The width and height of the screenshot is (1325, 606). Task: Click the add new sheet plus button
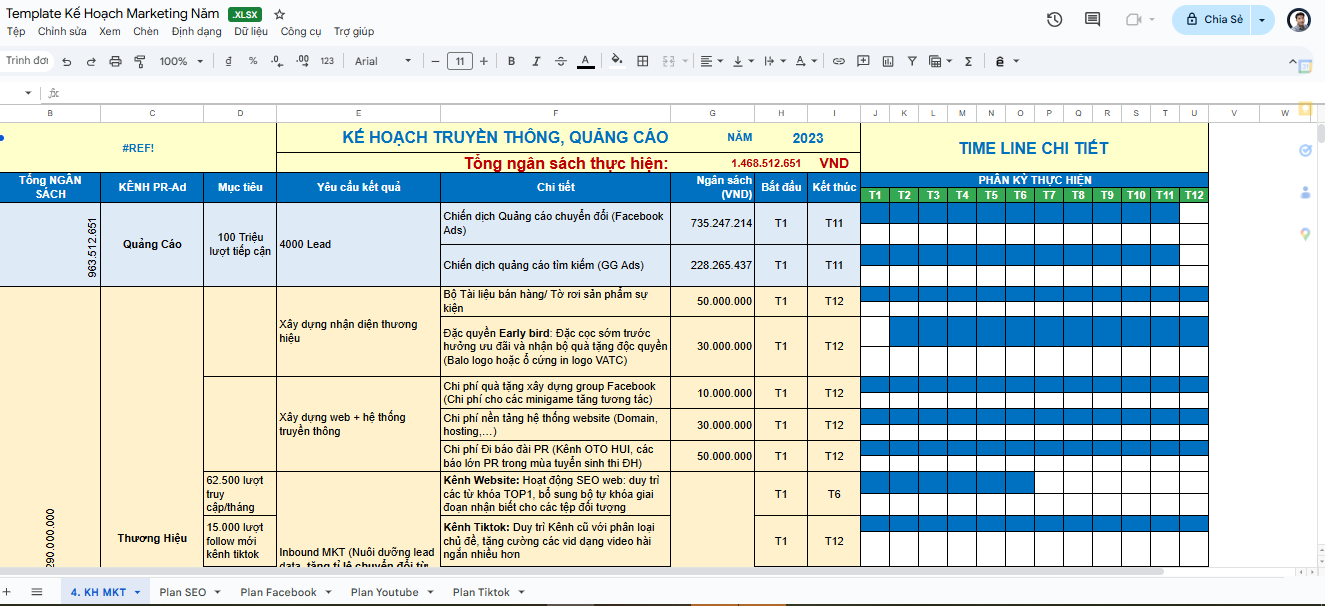10,592
